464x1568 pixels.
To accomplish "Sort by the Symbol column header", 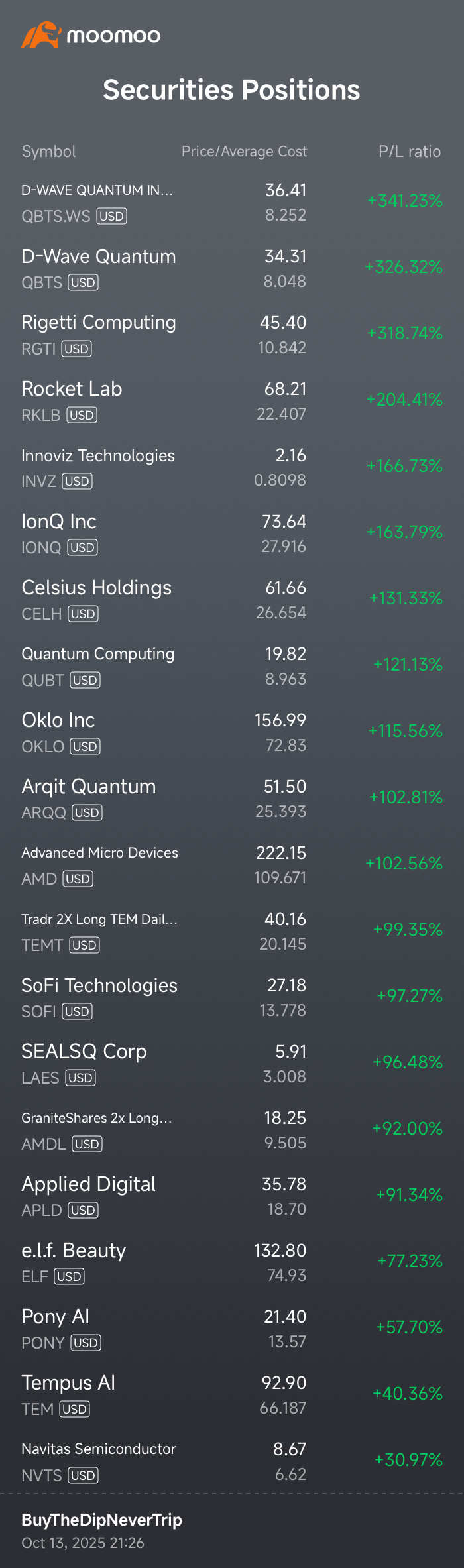I will click(x=48, y=152).
